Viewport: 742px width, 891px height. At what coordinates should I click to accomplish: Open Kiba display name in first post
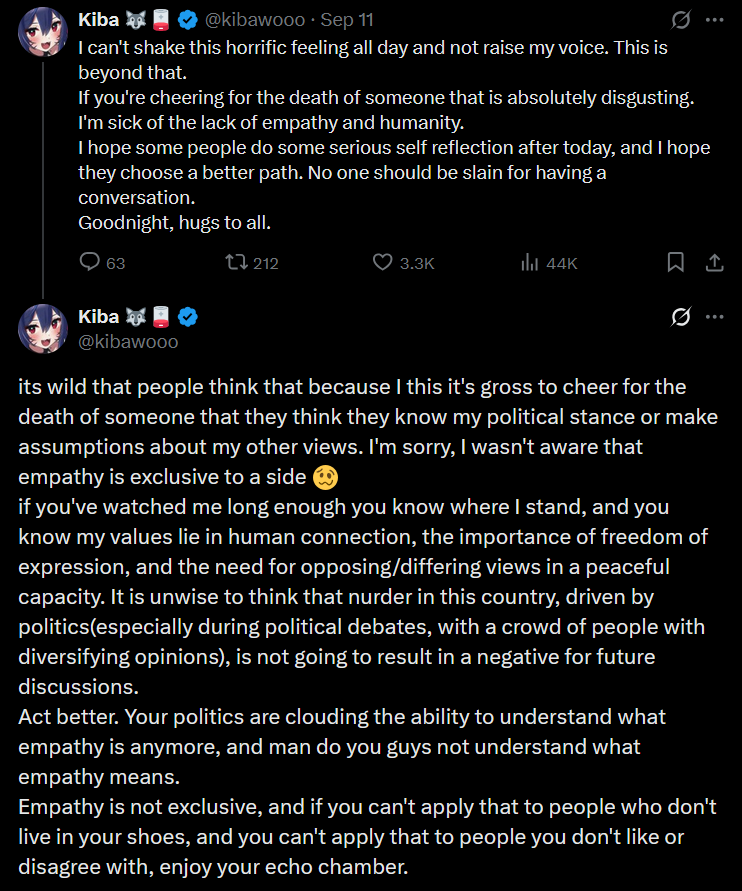[98, 19]
